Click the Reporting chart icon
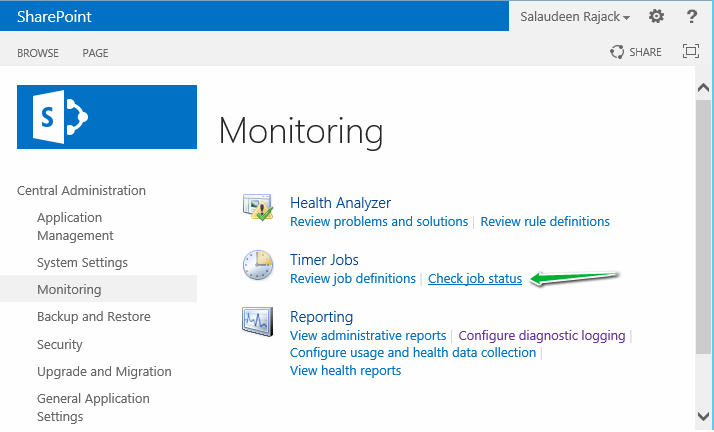This screenshot has height=432, width=714. 258,321
